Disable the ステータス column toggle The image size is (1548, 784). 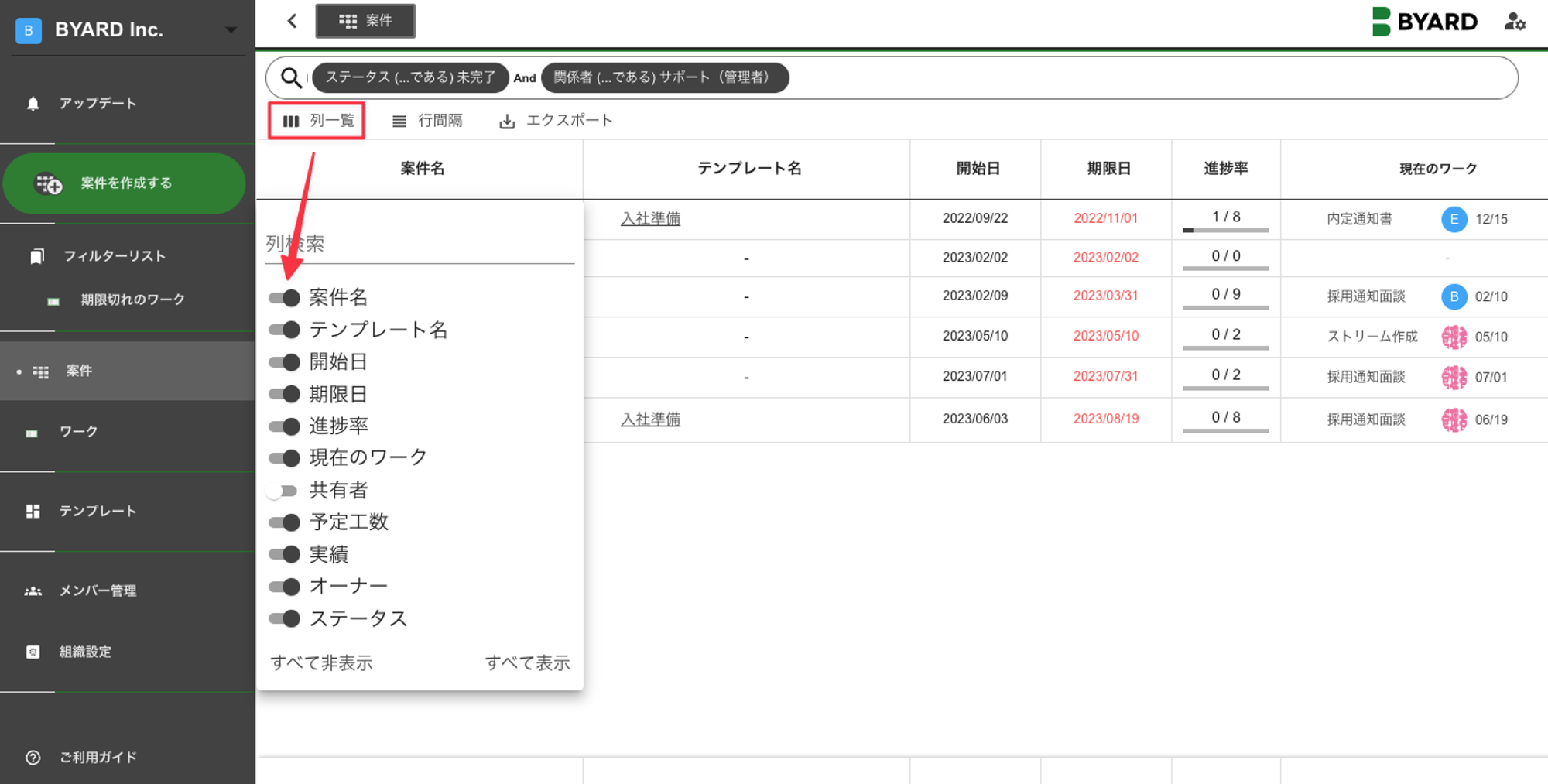point(284,618)
